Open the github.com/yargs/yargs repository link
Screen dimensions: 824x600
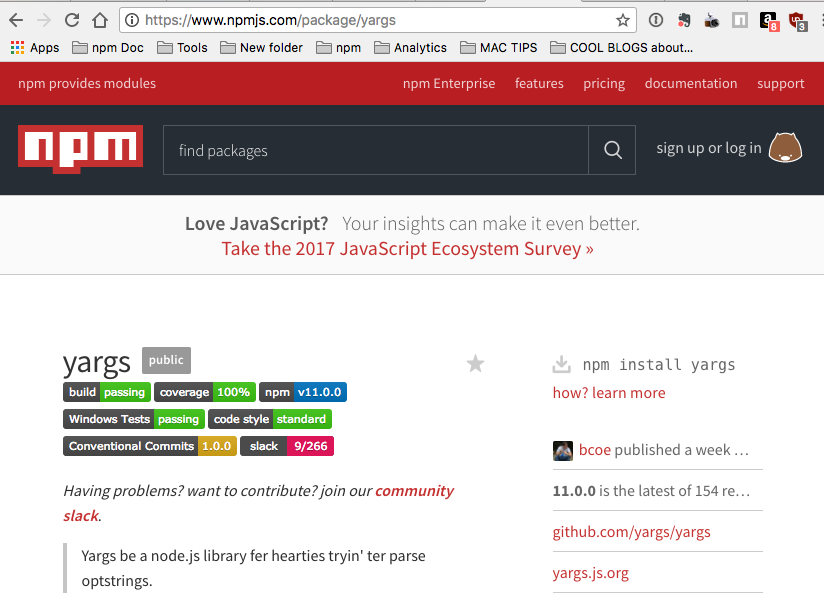click(x=631, y=532)
